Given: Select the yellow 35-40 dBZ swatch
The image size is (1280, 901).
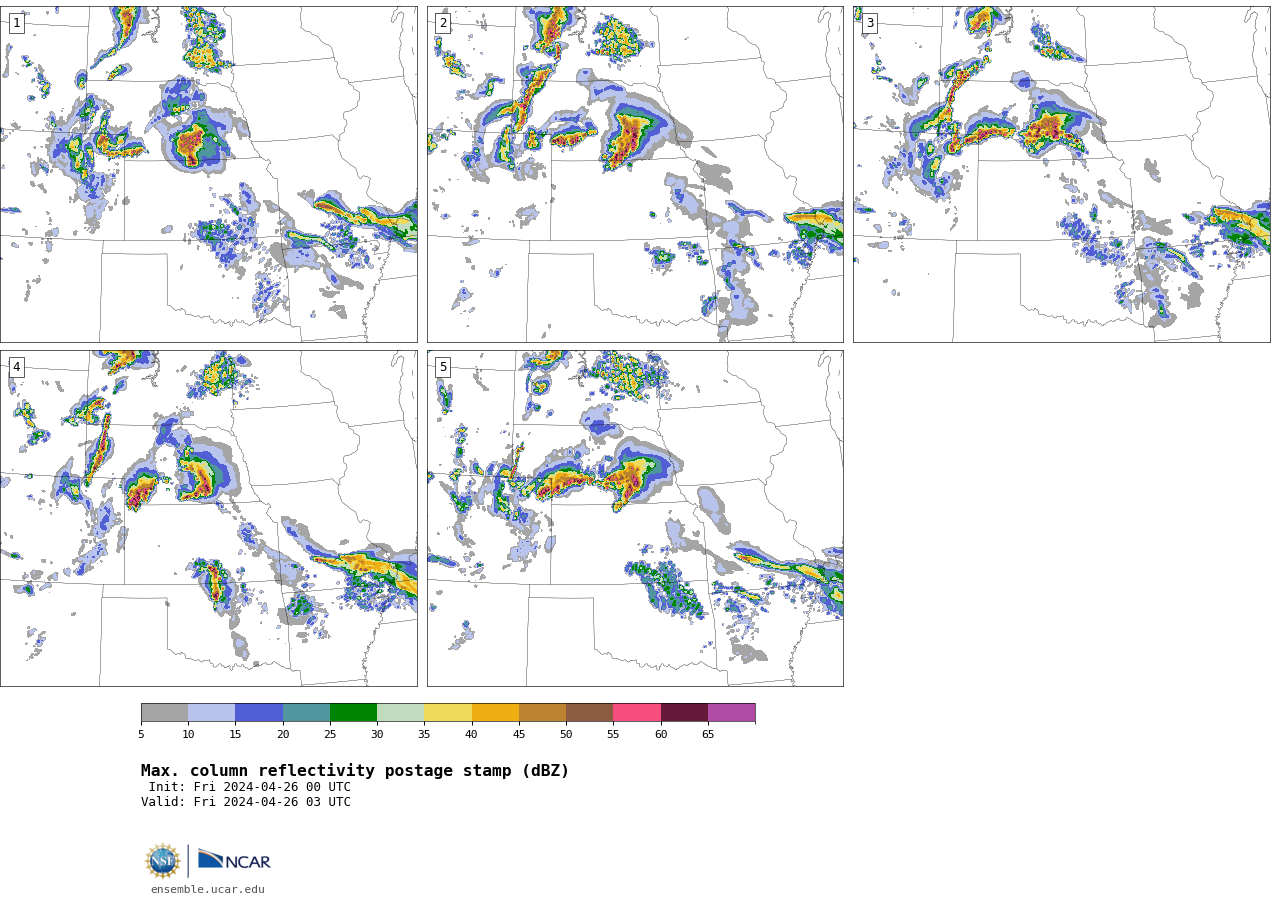Looking at the screenshot, I should coord(448,713).
